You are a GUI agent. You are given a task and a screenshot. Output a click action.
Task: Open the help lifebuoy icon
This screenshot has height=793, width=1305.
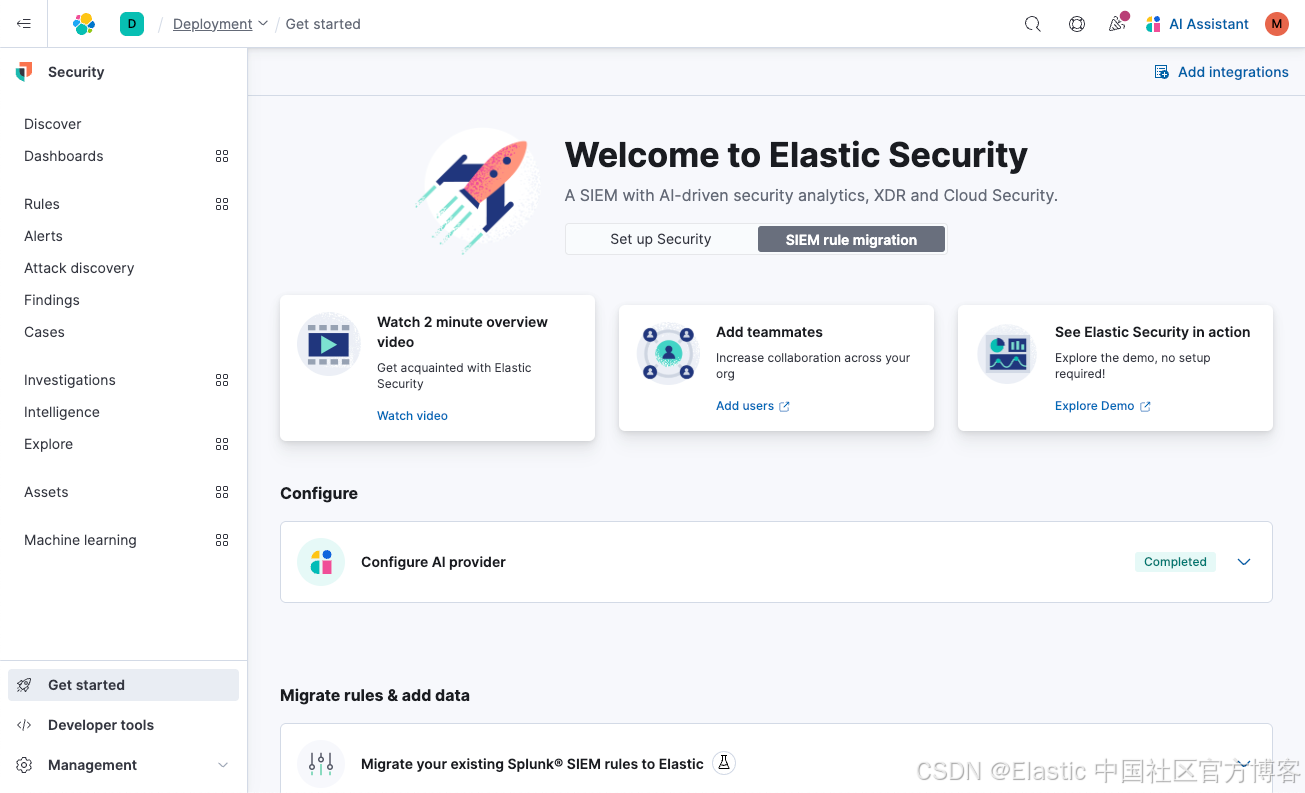(1077, 24)
